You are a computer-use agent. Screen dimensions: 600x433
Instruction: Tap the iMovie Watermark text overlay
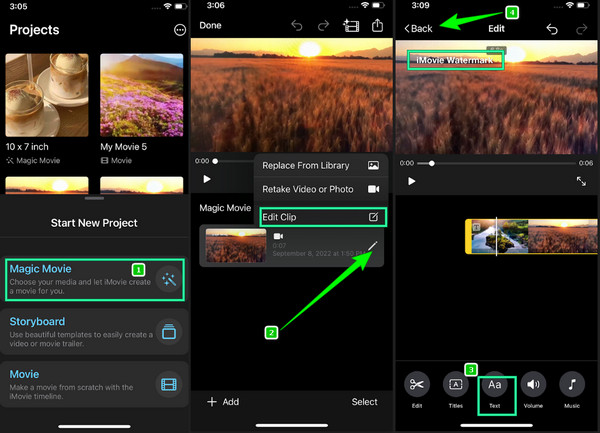tap(455, 60)
